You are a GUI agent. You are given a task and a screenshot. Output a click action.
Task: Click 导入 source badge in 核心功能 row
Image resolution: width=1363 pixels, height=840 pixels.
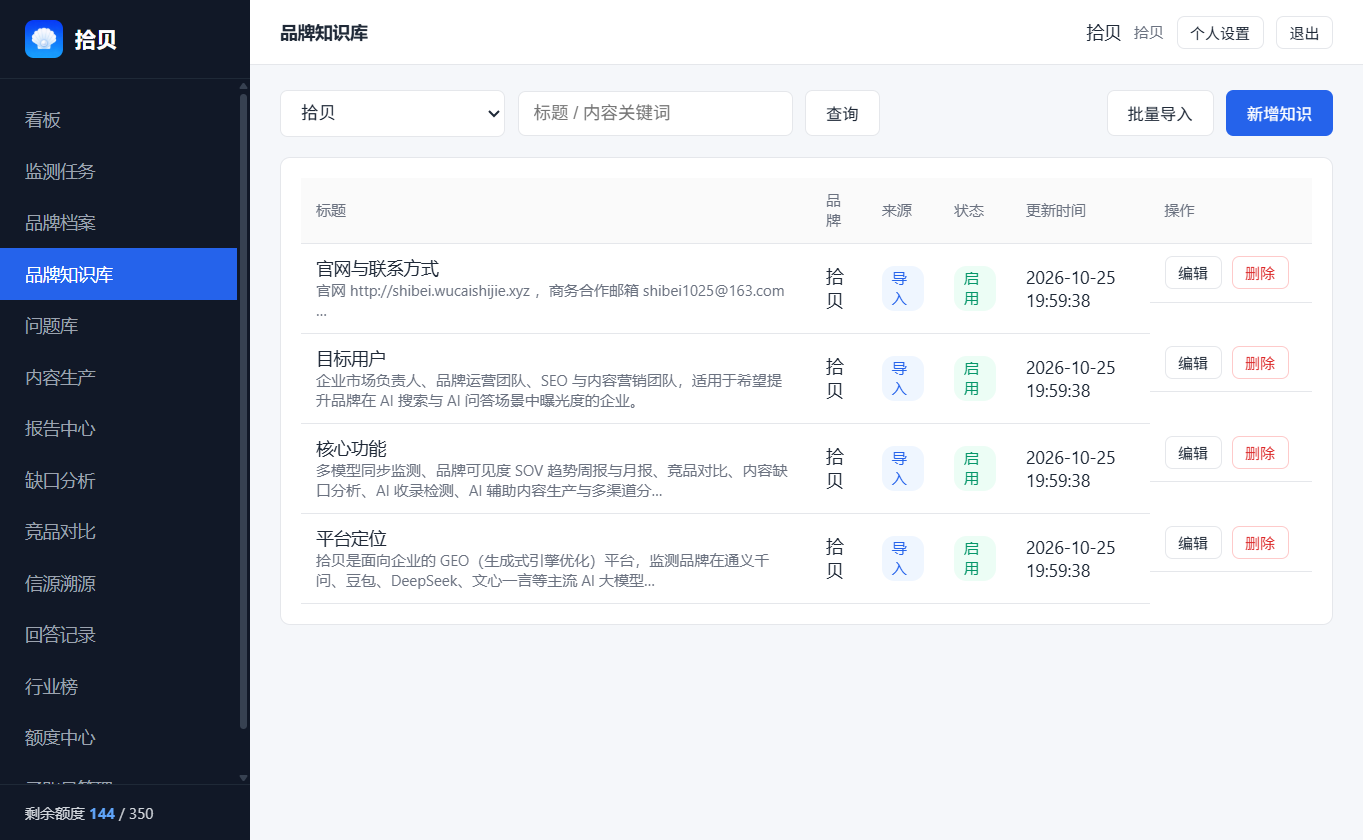902,468
